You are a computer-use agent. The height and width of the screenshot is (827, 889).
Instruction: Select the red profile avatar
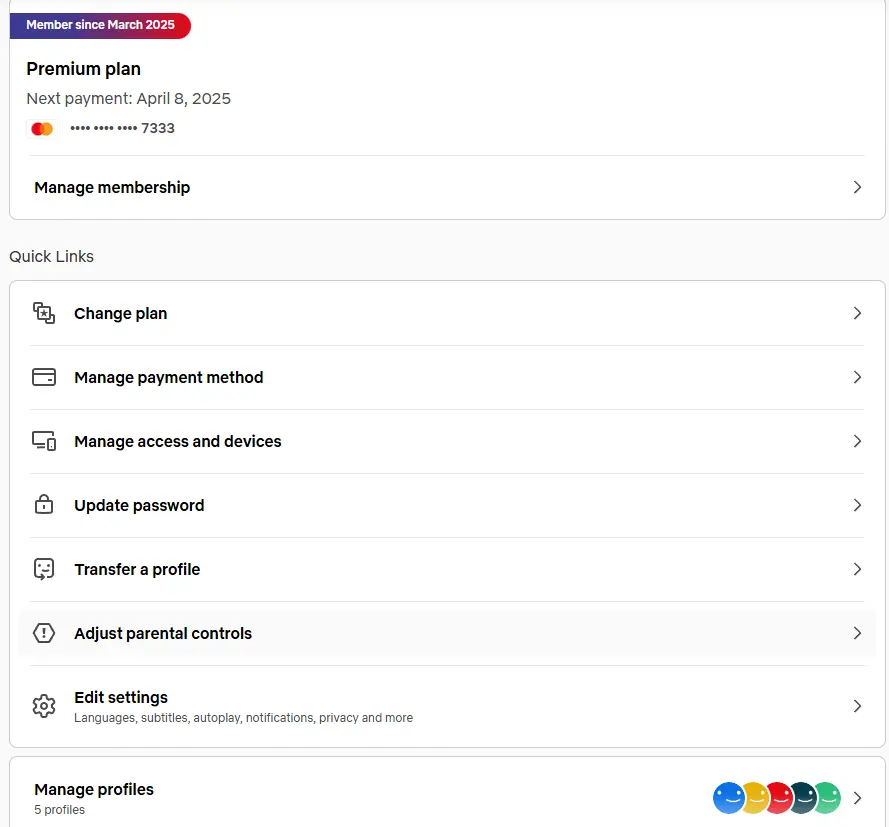(780, 798)
